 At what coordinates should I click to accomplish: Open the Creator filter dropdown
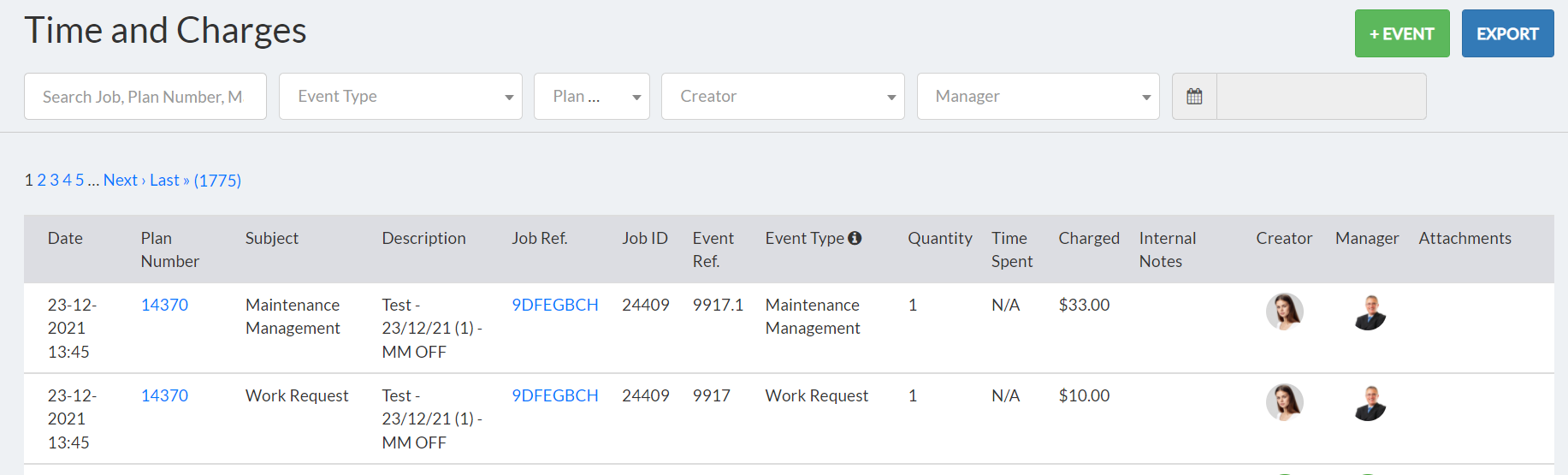pyautogui.click(x=783, y=96)
